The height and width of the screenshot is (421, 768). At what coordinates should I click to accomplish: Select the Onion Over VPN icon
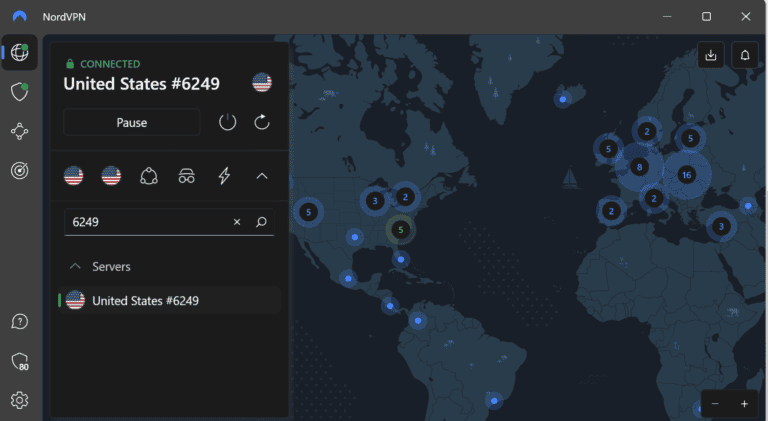(186, 176)
